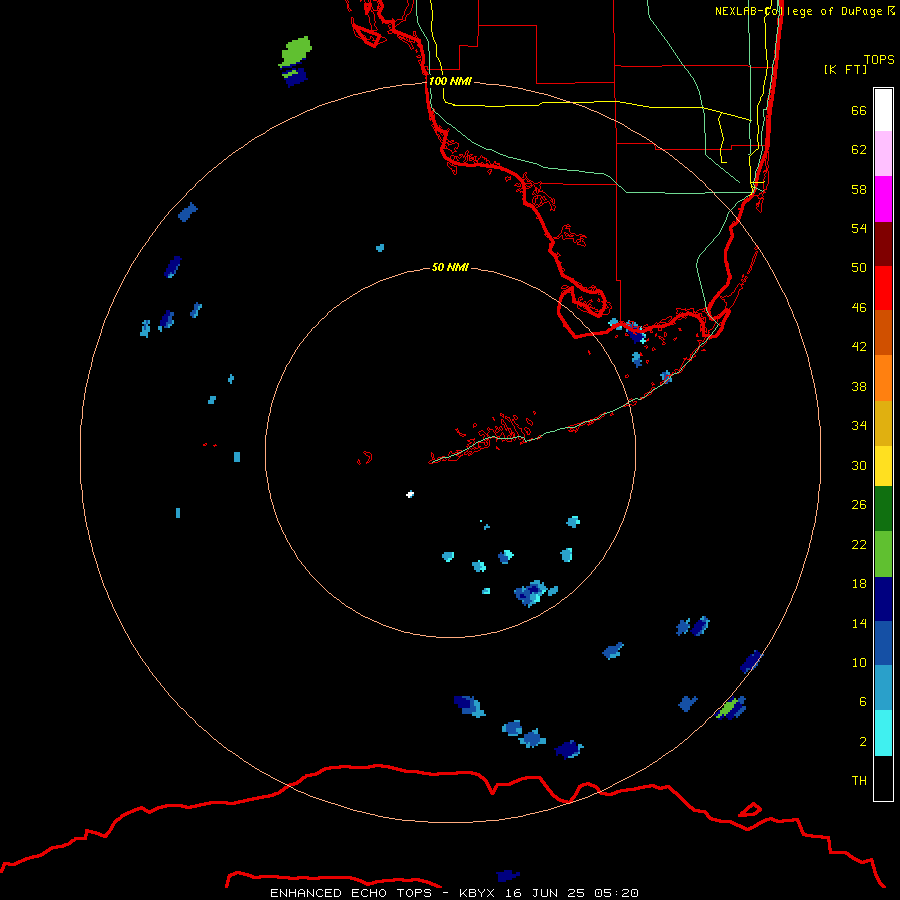Click the 'KBYX' radar site identifier

476,893
